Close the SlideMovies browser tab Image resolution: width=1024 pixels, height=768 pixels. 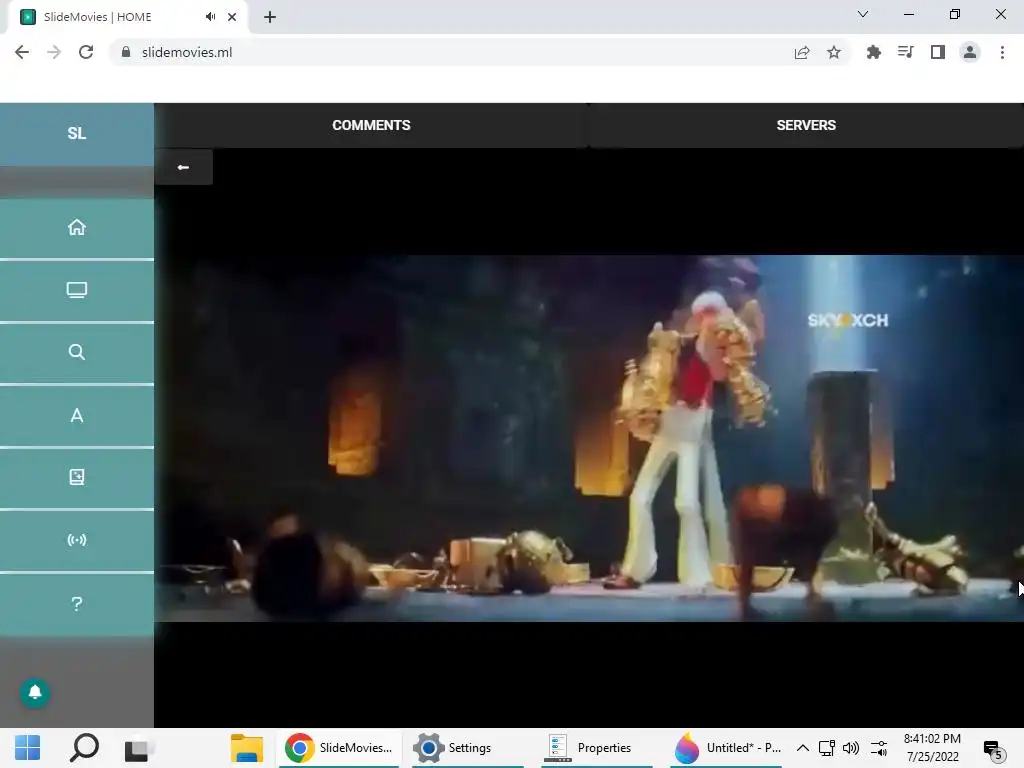pyautogui.click(x=232, y=17)
